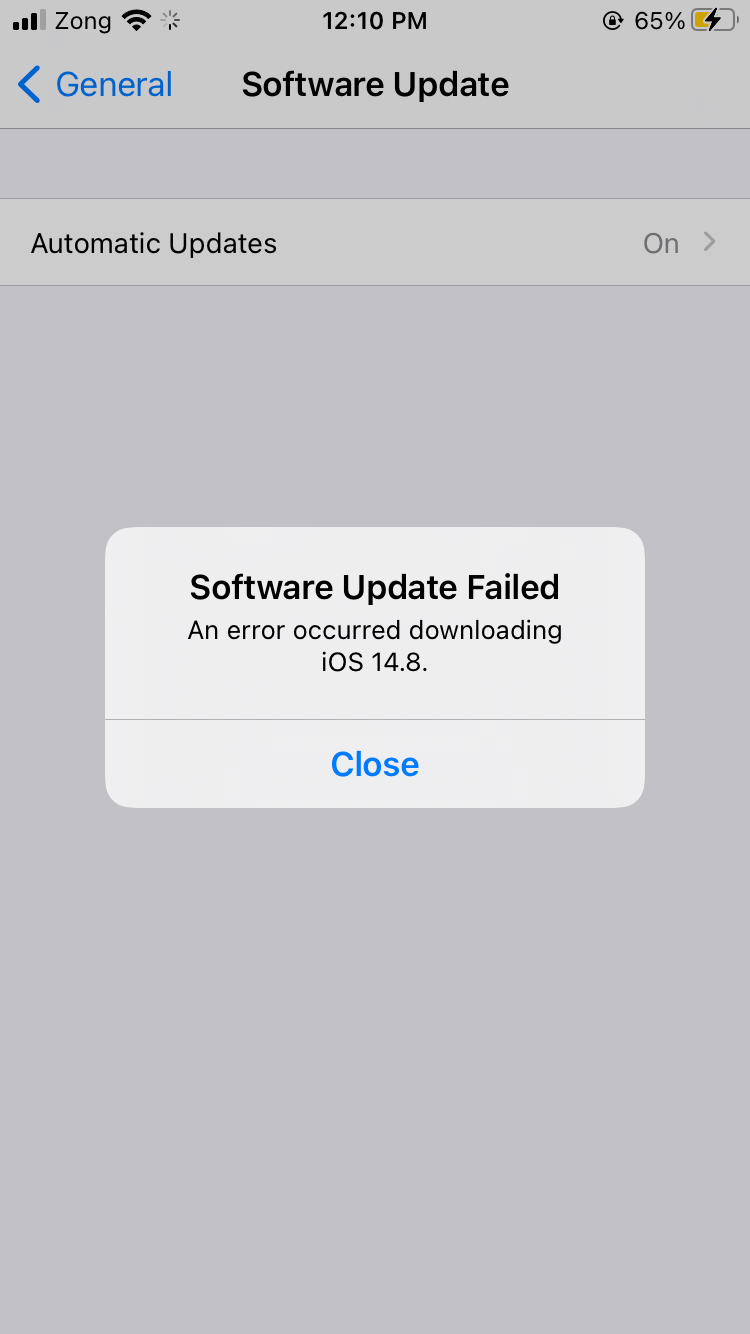
Task: Open the Automatic Updates row
Action: 375,243
